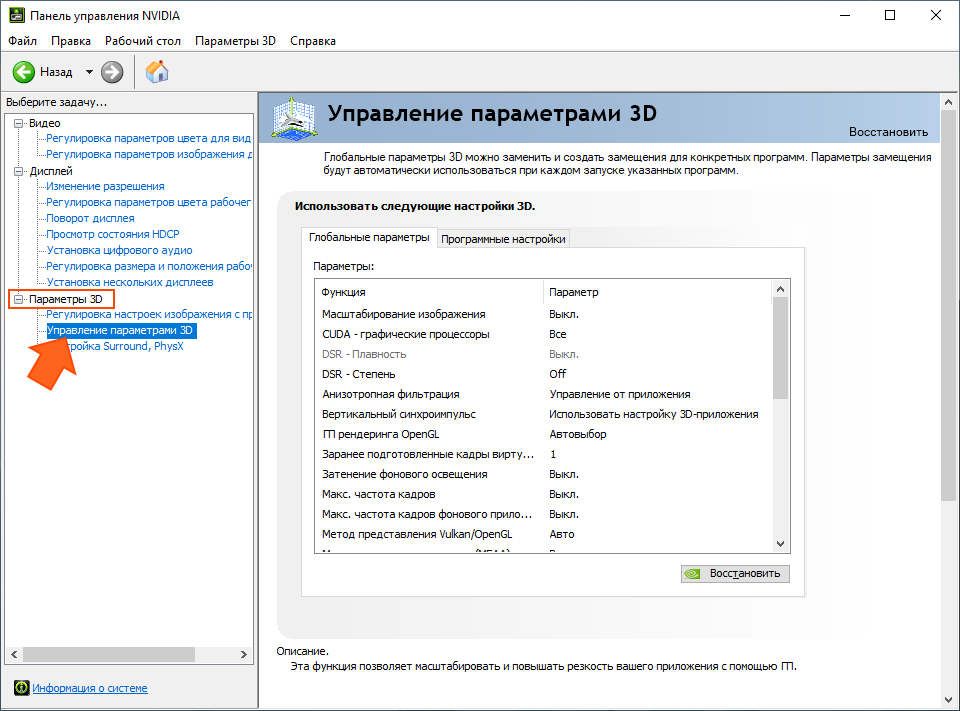Click task tree scroll-right arrow
The width and height of the screenshot is (960, 711).
coord(244,654)
